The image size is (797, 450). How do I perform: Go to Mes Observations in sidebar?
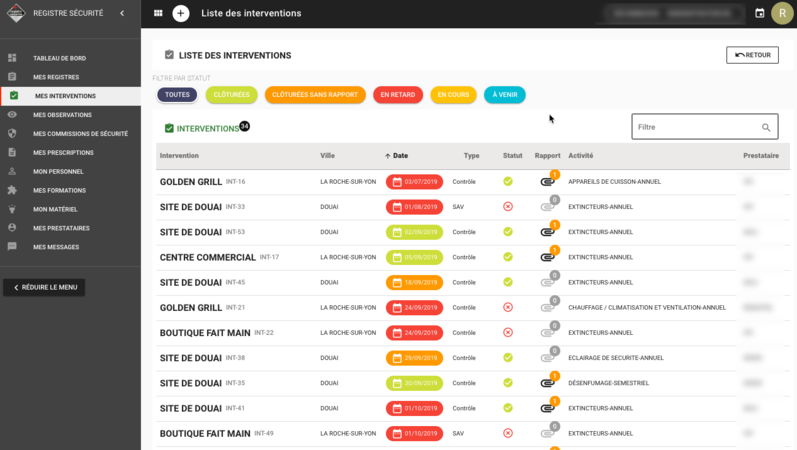tap(63, 115)
